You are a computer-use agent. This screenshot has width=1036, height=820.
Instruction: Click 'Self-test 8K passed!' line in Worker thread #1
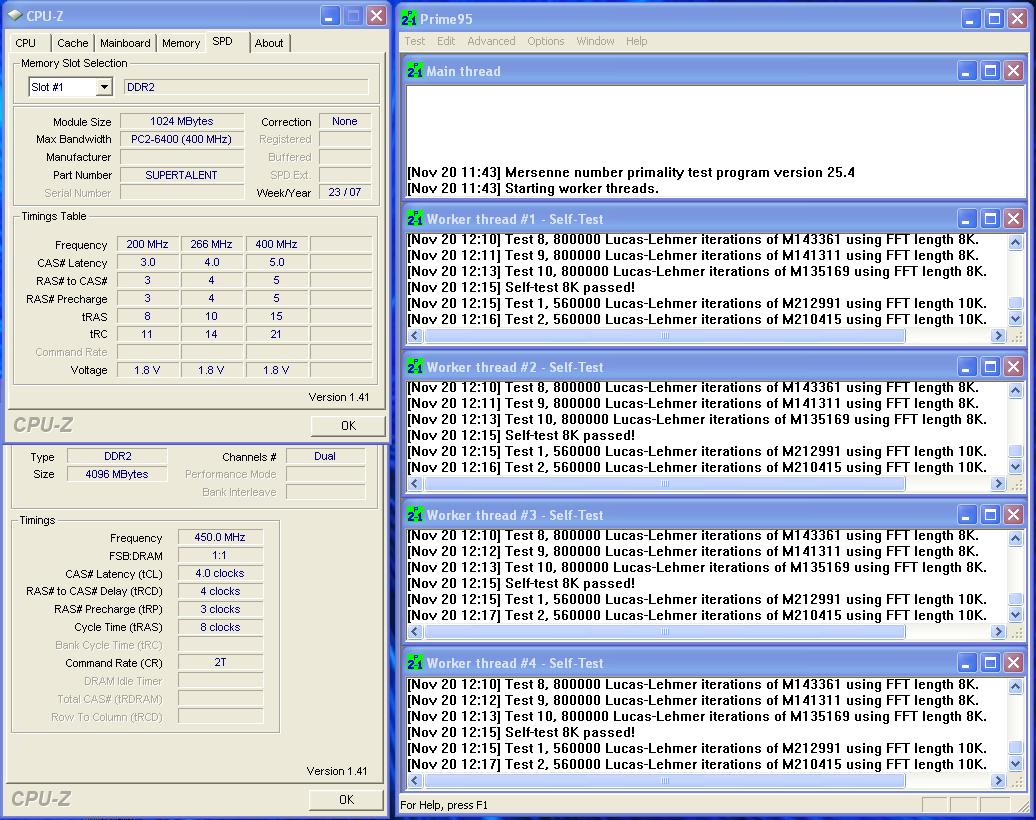click(521, 287)
